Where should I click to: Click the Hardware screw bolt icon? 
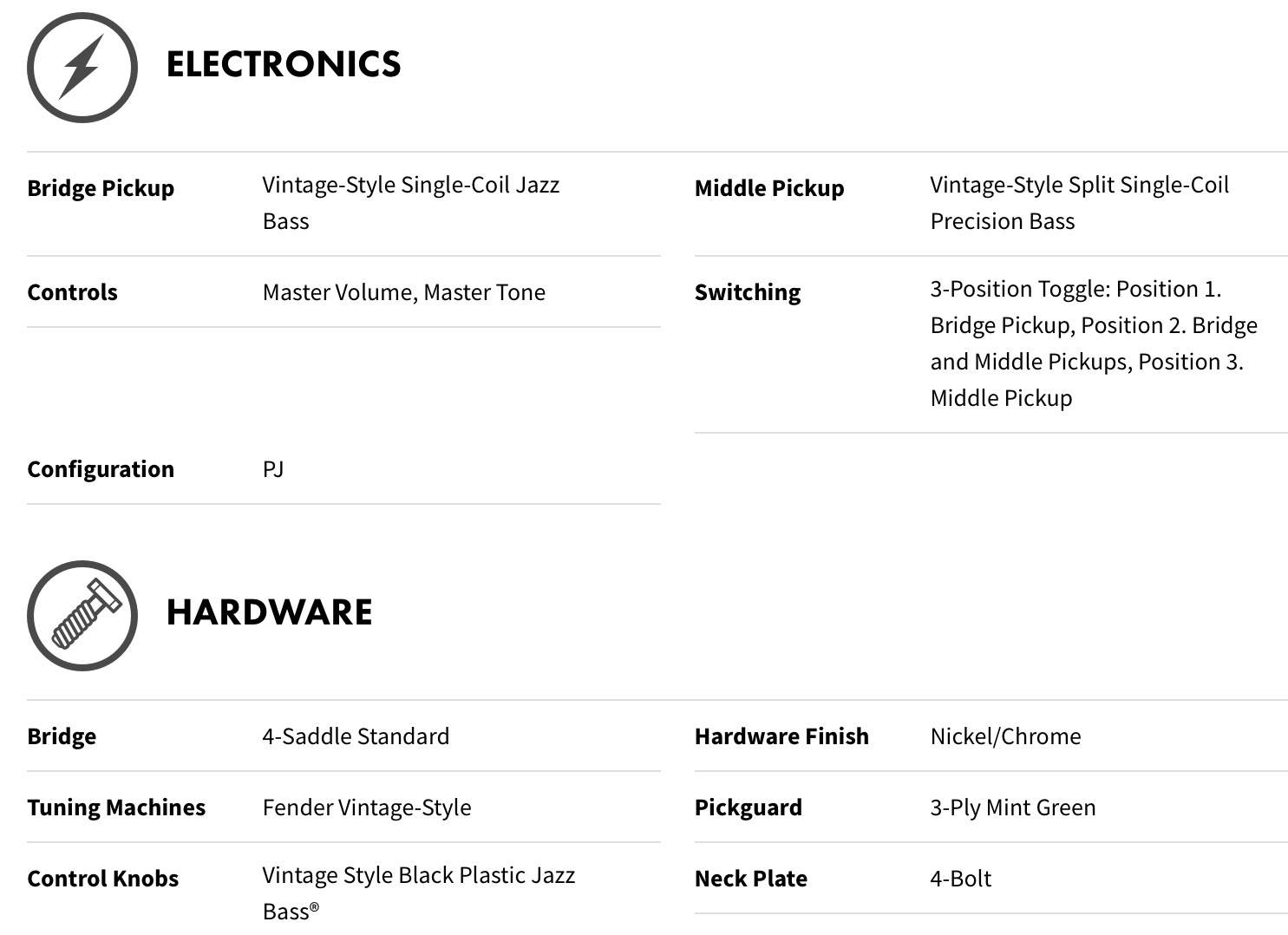tap(82, 616)
